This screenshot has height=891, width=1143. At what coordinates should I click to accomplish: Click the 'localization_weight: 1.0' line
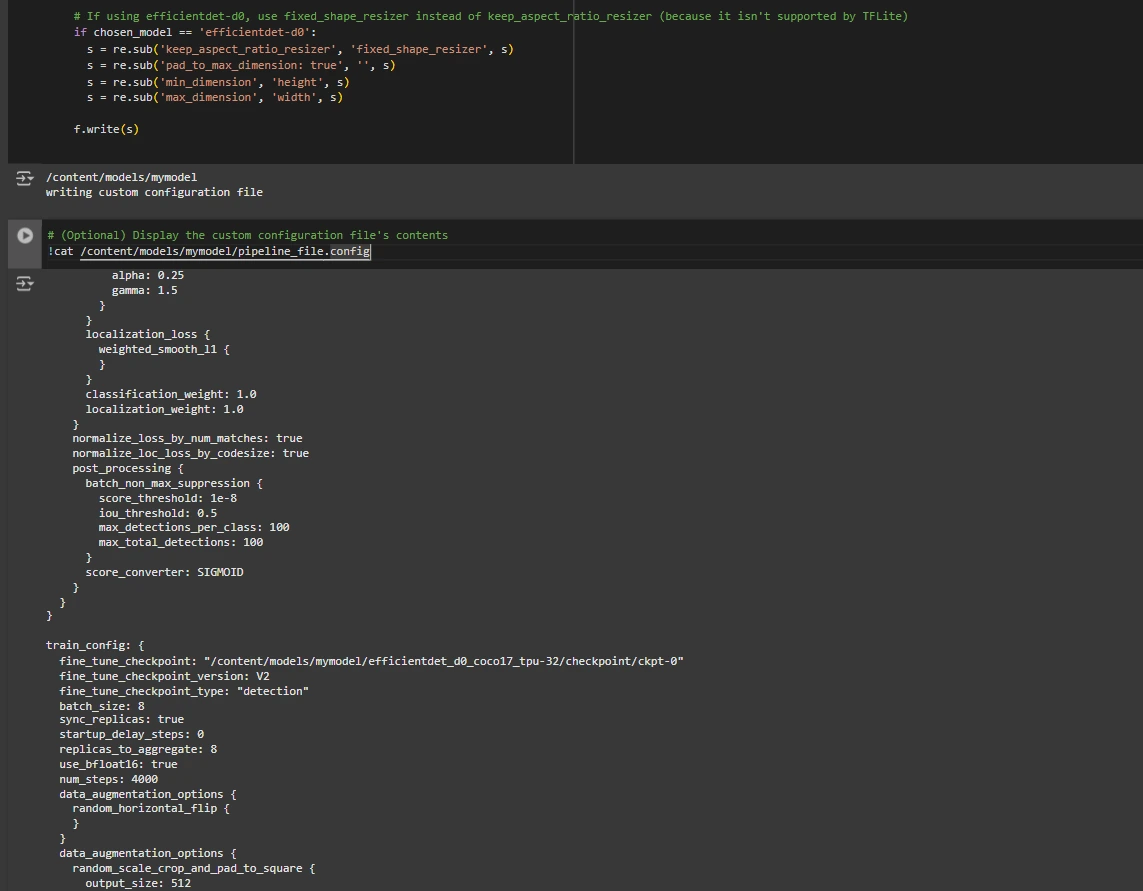[x=164, y=409]
